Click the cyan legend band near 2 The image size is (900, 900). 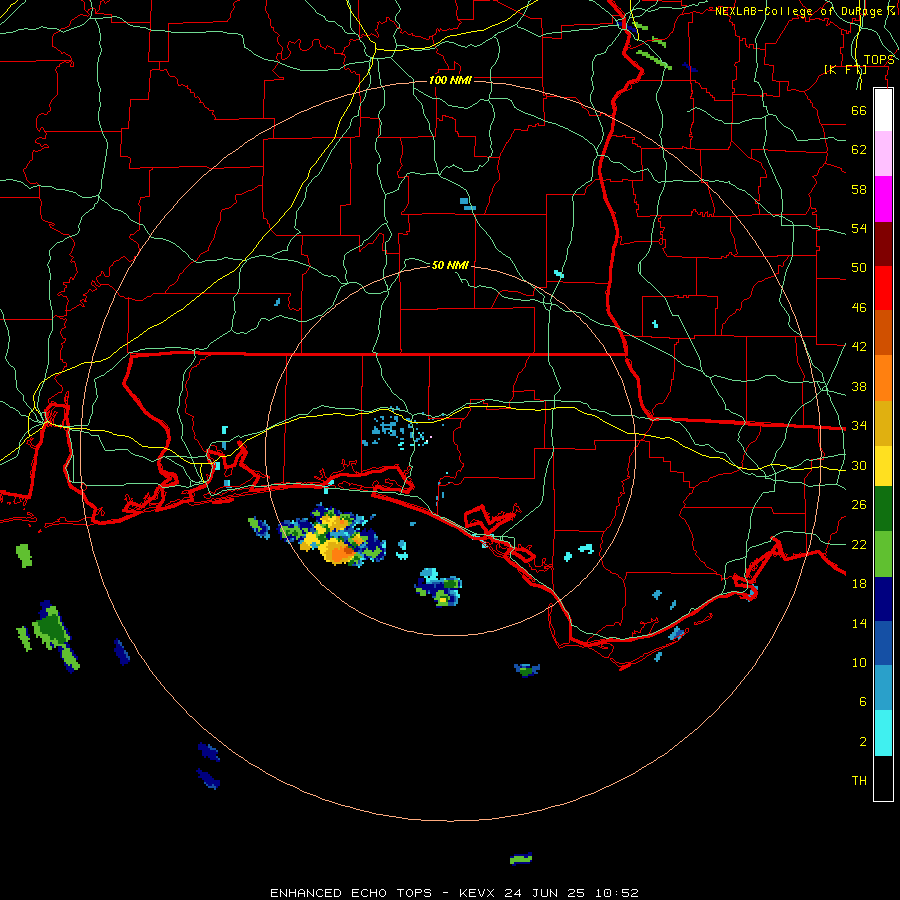tap(883, 733)
